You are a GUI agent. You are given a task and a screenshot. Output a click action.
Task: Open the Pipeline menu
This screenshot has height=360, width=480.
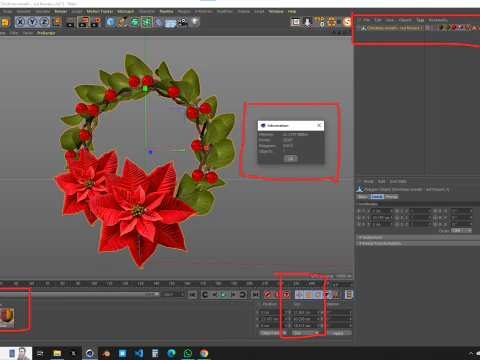pos(166,11)
